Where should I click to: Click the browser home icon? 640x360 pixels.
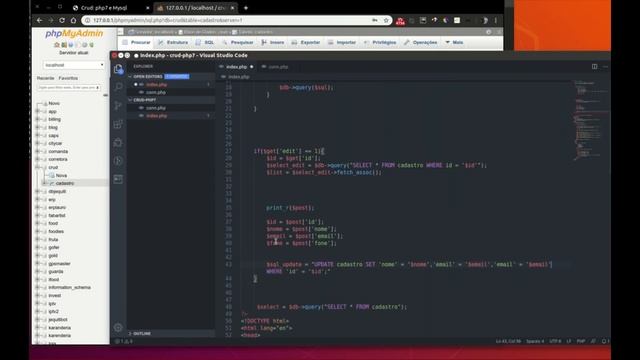(73, 20)
